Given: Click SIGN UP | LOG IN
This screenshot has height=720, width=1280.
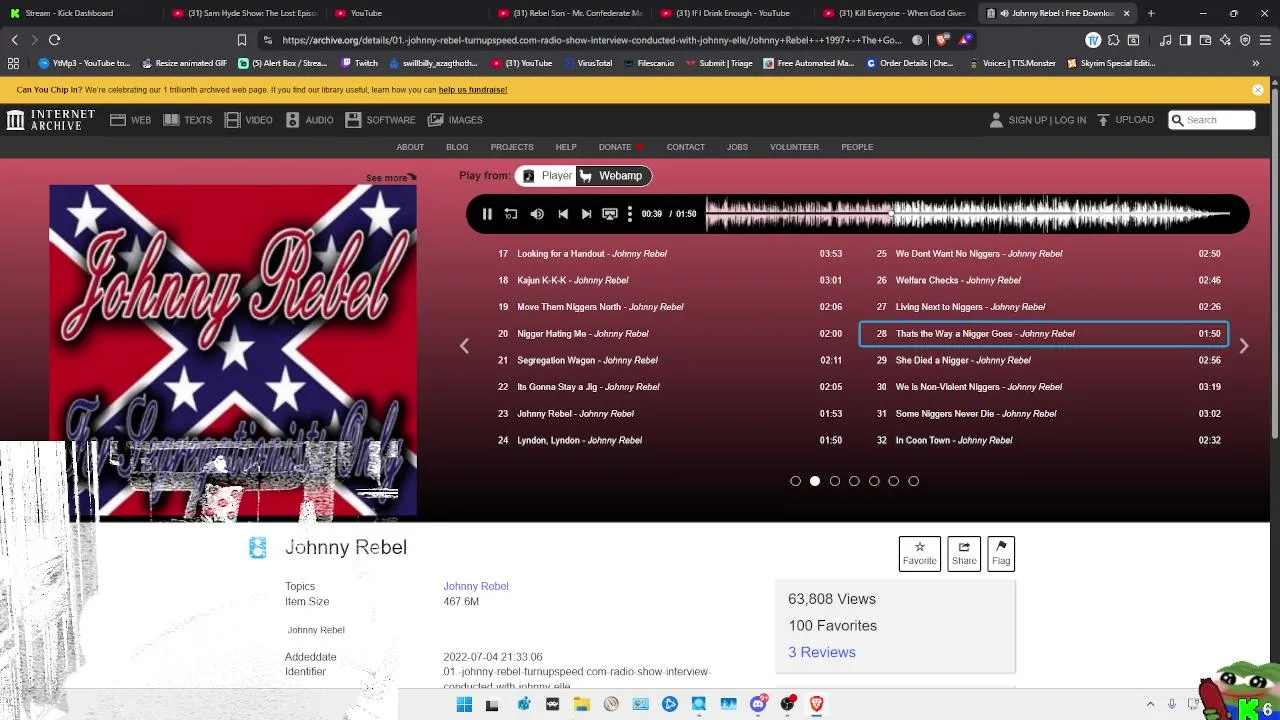Looking at the screenshot, I should click(x=1037, y=120).
